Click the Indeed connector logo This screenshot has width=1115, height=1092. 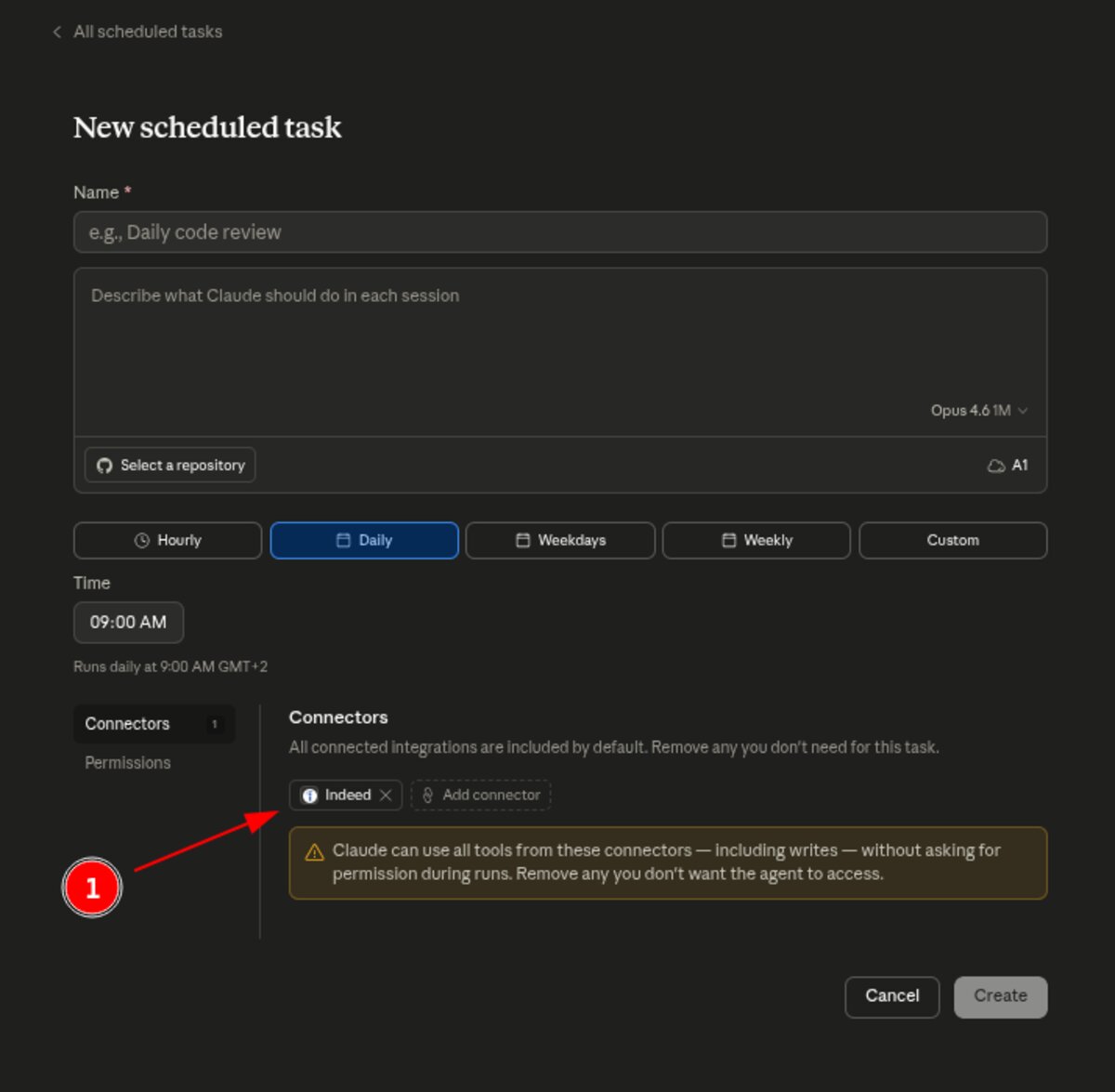(310, 795)
